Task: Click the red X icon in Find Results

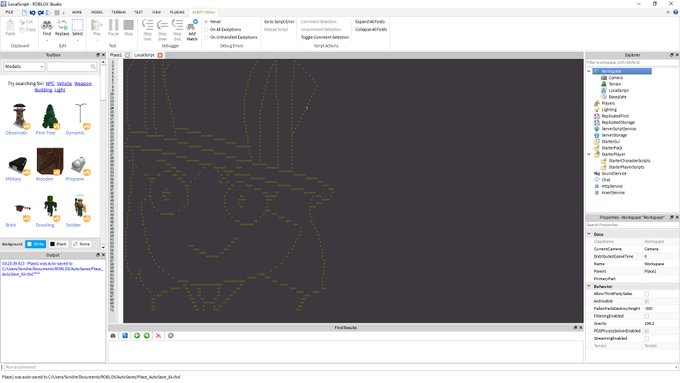Action: pyautogui.click(x=158, y=336)
